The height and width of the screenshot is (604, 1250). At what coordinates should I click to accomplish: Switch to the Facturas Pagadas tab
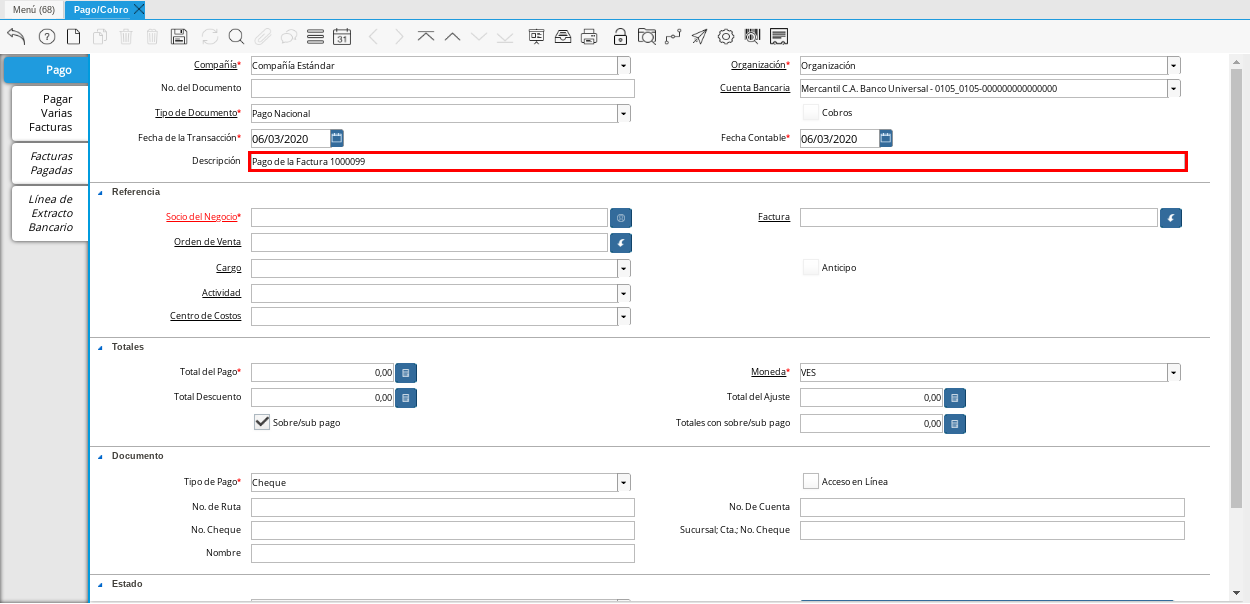point(51,163)
